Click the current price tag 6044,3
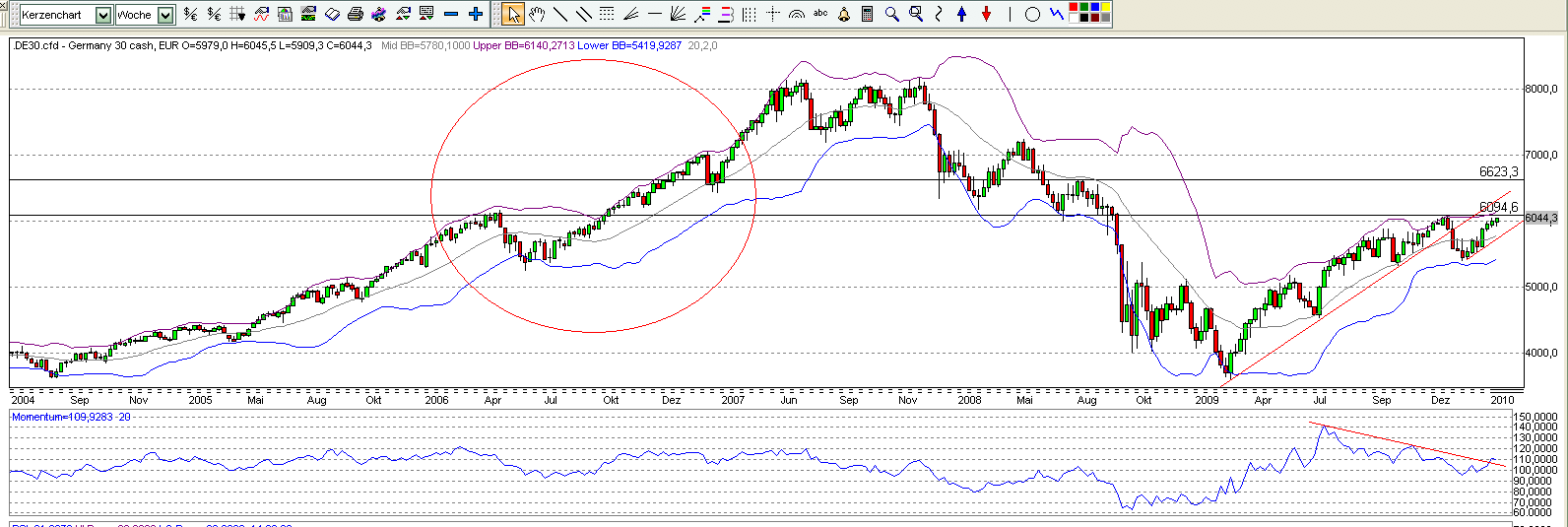 tap(1541, 218)
